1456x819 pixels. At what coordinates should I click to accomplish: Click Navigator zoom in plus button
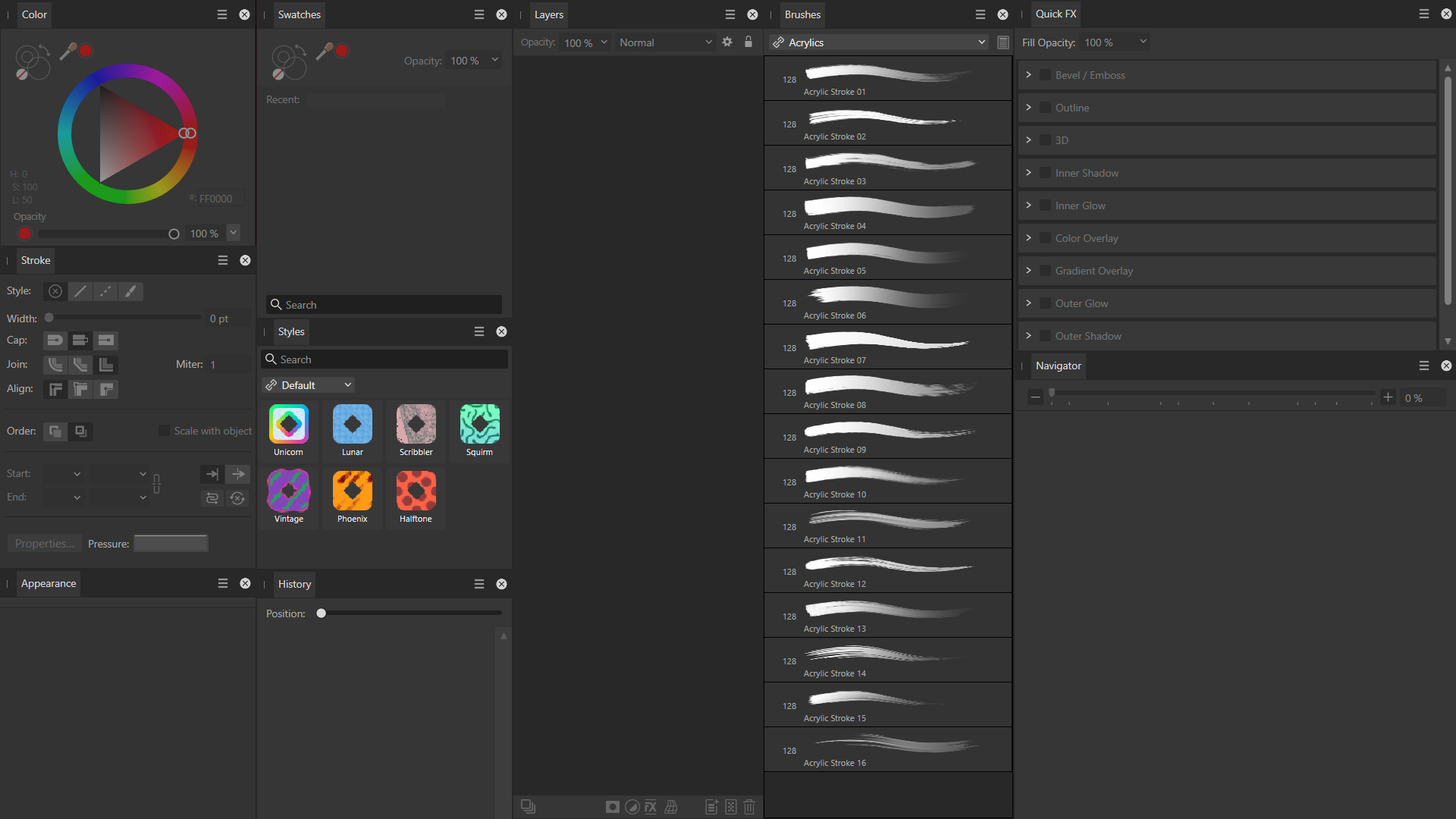coord(1388,397)
